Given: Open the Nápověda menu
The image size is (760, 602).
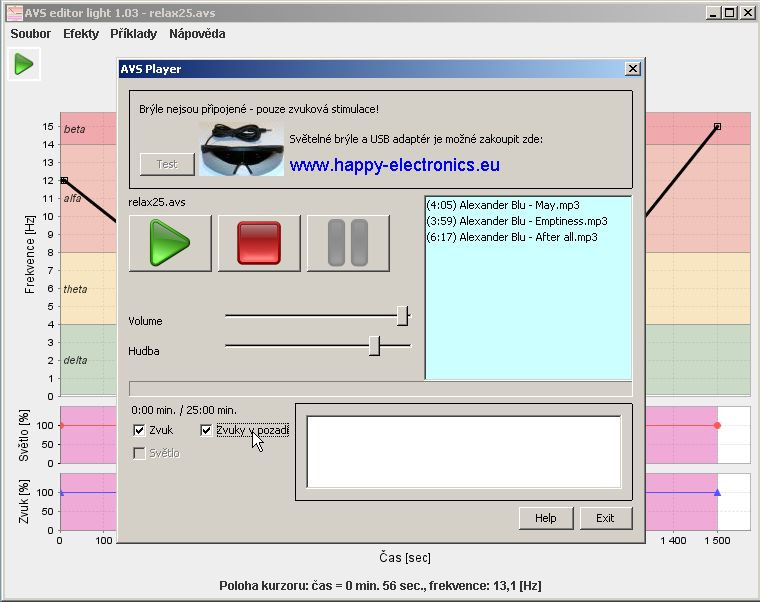Looking at the screenshot, I should pyautogui.click(x=197, y=34).
